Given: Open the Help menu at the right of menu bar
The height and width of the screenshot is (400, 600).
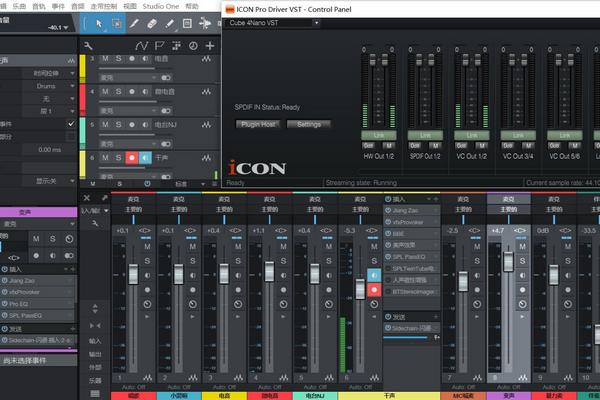Looking at the screenshot, I should coord(192,6).
